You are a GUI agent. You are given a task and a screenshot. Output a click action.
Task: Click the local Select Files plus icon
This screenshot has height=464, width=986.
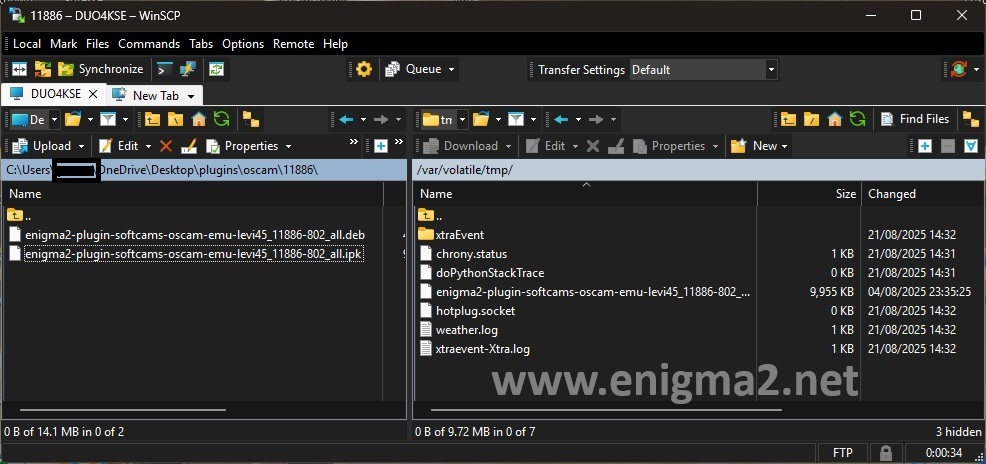[380, 146]
